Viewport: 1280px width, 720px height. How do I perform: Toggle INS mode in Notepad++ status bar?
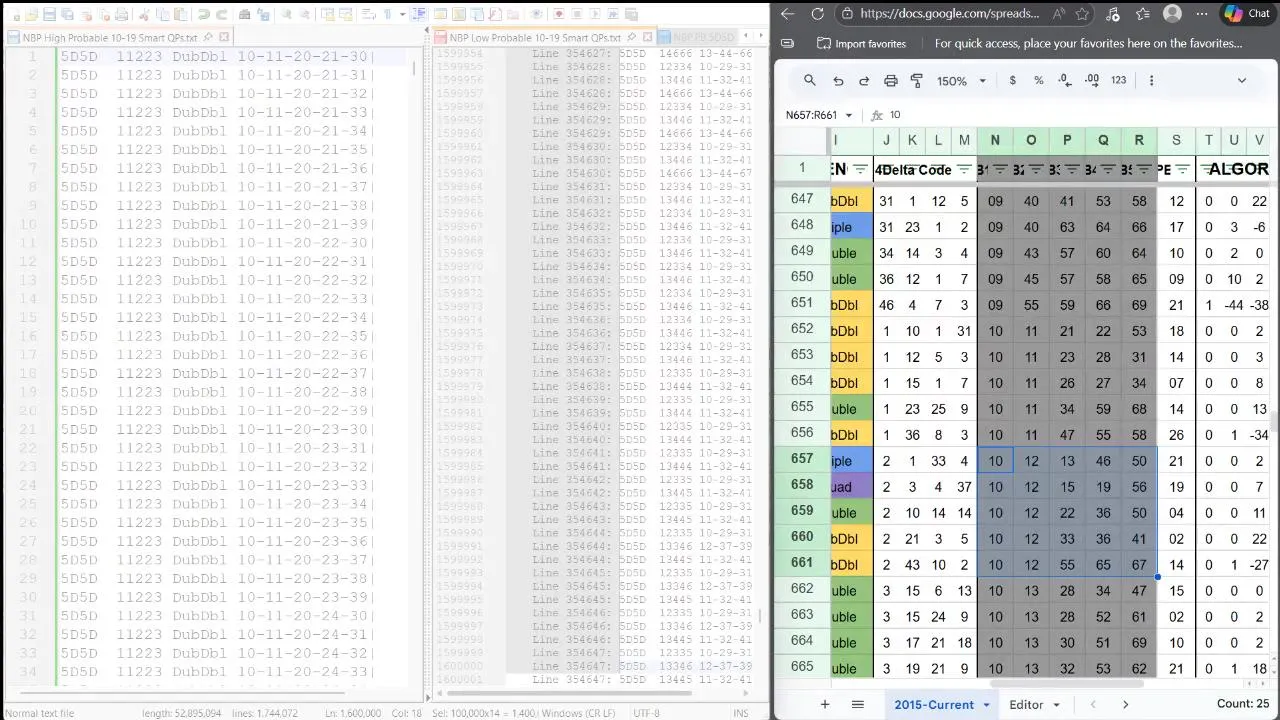click(x=740, y=713)
